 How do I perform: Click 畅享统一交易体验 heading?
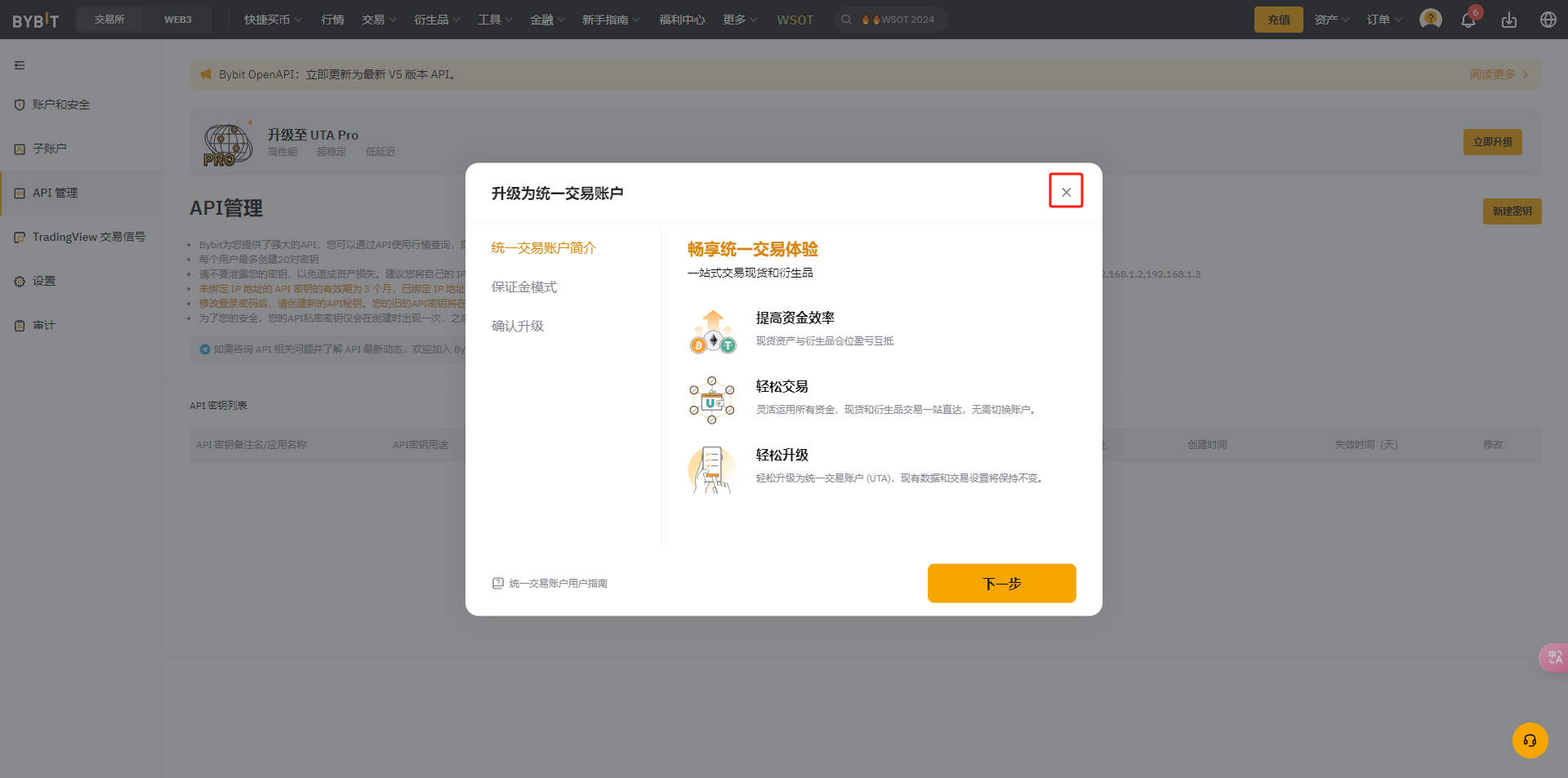[x=752, y=249]
